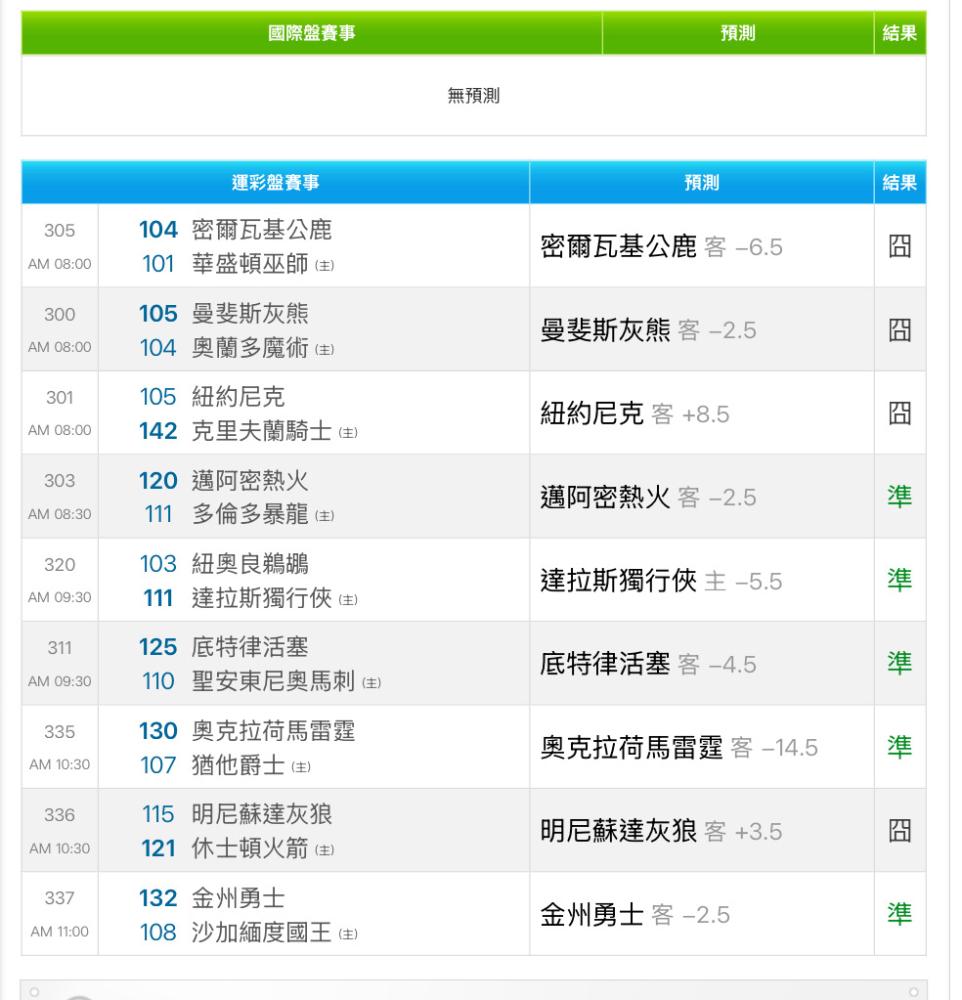Click the 準 result for game 320
Image resolution: width=962 pixels, height=1000 pixels.
pos(899,580)
